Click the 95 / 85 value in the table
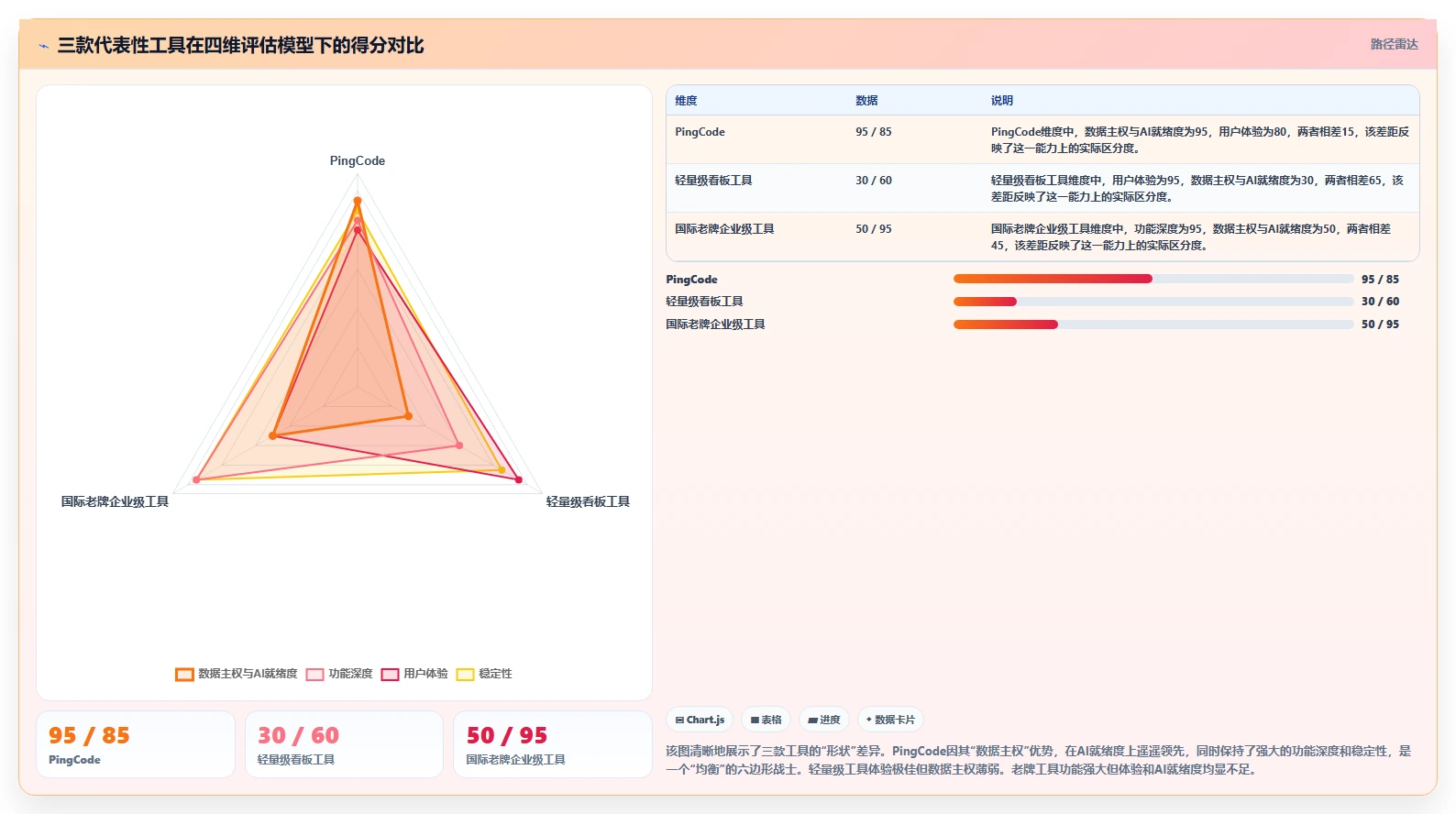The height and width of the screenshot is (814, 1456). [873, 132]
